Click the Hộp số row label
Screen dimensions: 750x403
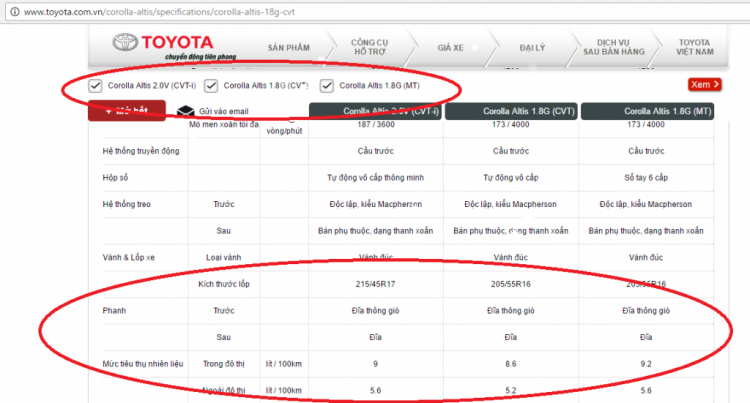[x=115, y=177]
